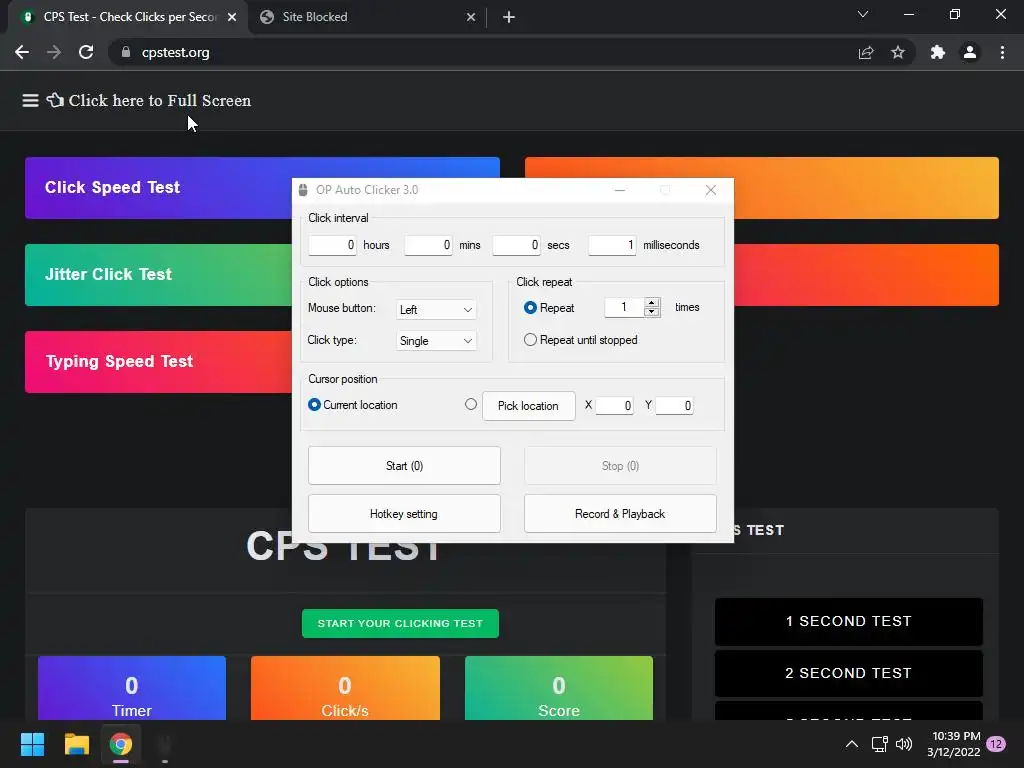Open the Typing Speed Test banner
The height and width of the screenshot is (768, 1024).
(159, 362)
